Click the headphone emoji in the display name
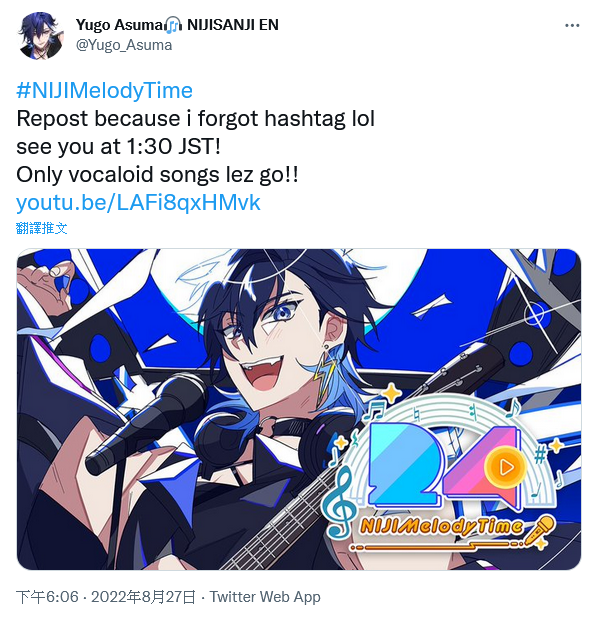Viewport: 598px width, 623px height. [x=173, y=25]
